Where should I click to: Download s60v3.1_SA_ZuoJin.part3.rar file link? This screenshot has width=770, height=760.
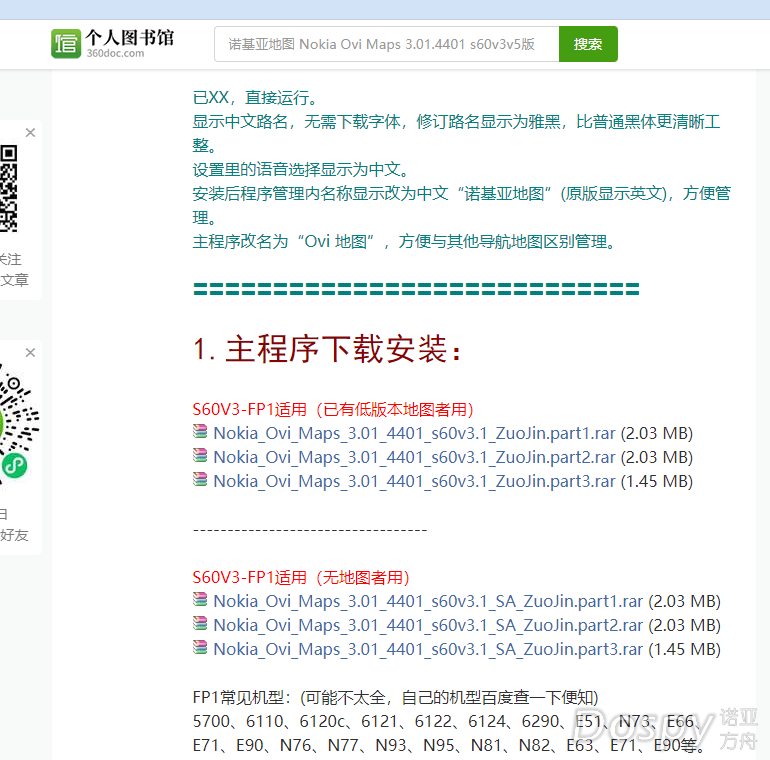coord(428,650)
